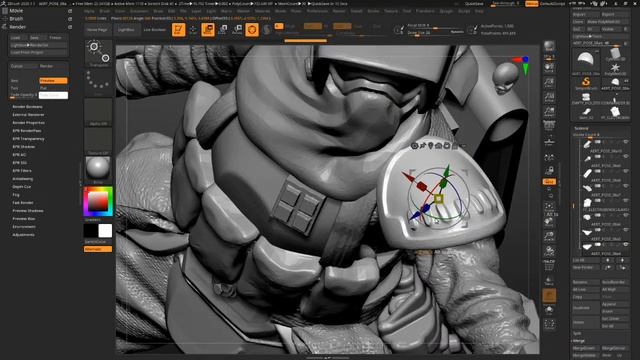The width and height of the screenshot is (640, 360).
Task: Expand Antialiasing section
Action: point(22,179)
